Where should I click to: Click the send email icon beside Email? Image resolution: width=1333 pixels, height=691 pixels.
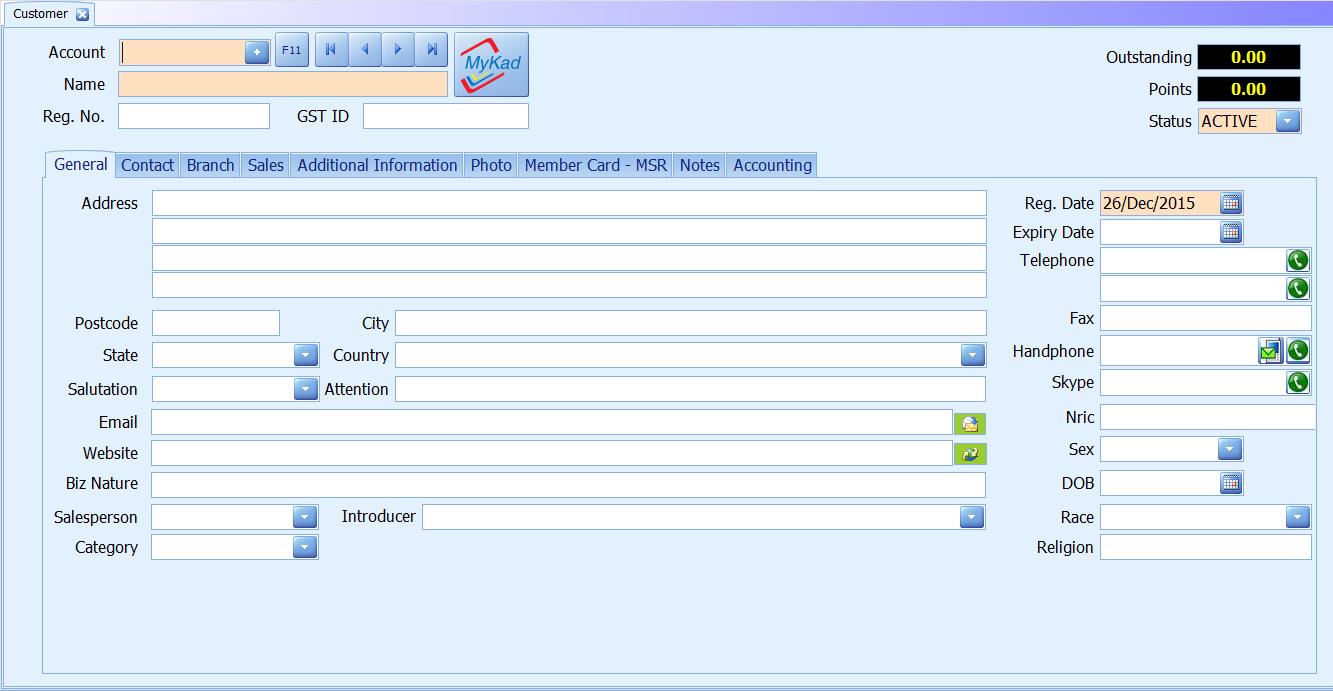[970, 423]
